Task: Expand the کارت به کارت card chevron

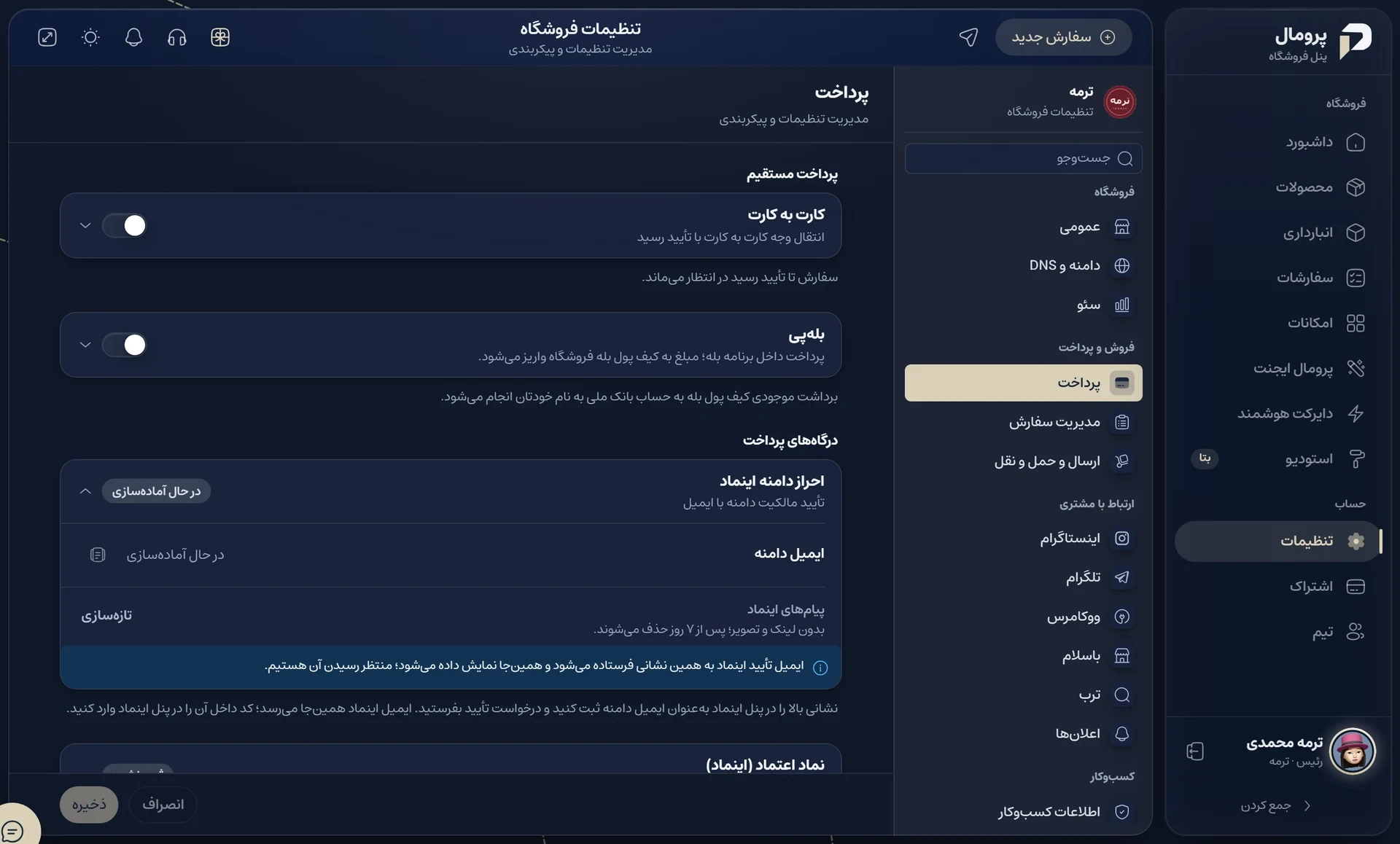Action: point(85,226)
